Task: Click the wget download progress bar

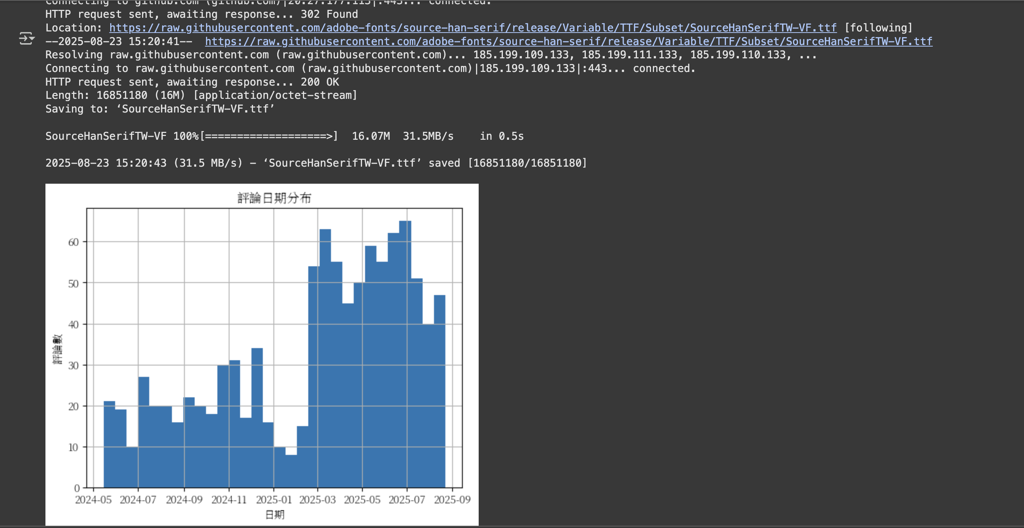Action: click(270, 137)
